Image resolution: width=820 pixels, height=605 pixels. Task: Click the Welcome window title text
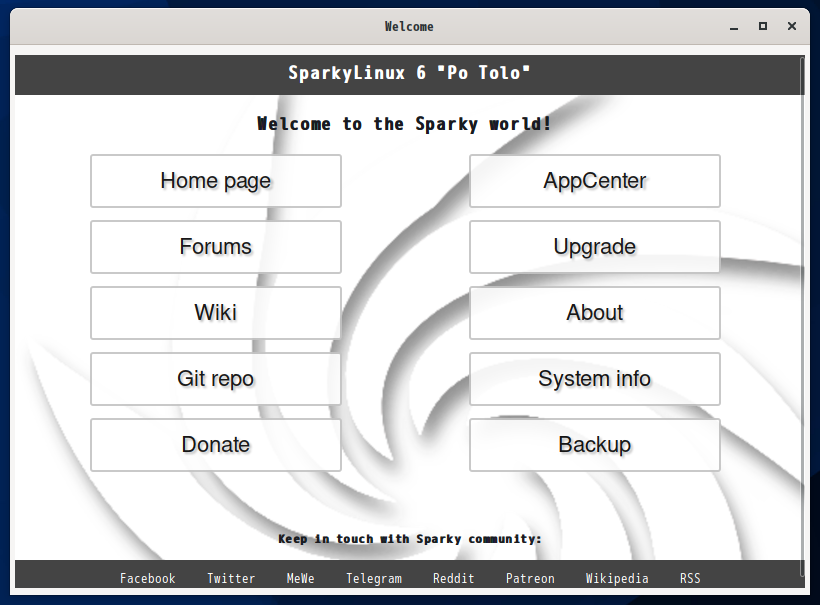click(409, 27)
